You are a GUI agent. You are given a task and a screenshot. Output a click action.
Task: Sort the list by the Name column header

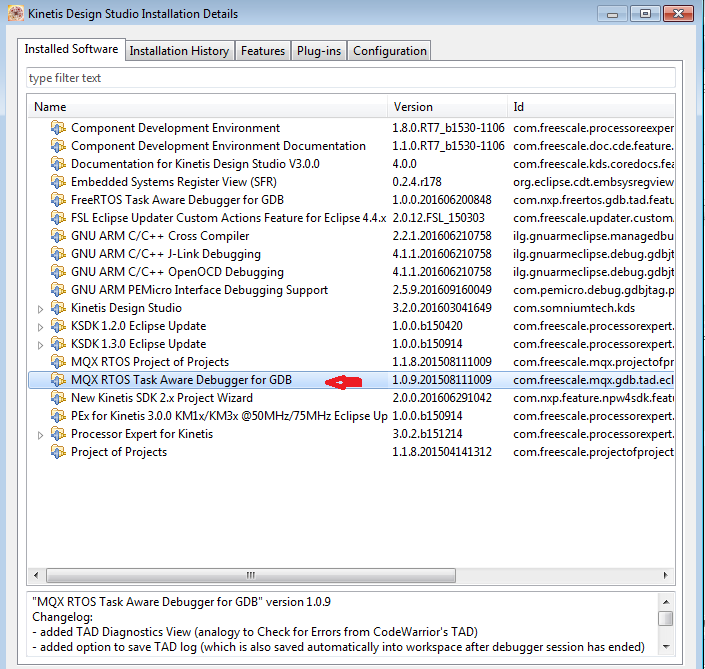pyautogui.click(x=208, y=107)
